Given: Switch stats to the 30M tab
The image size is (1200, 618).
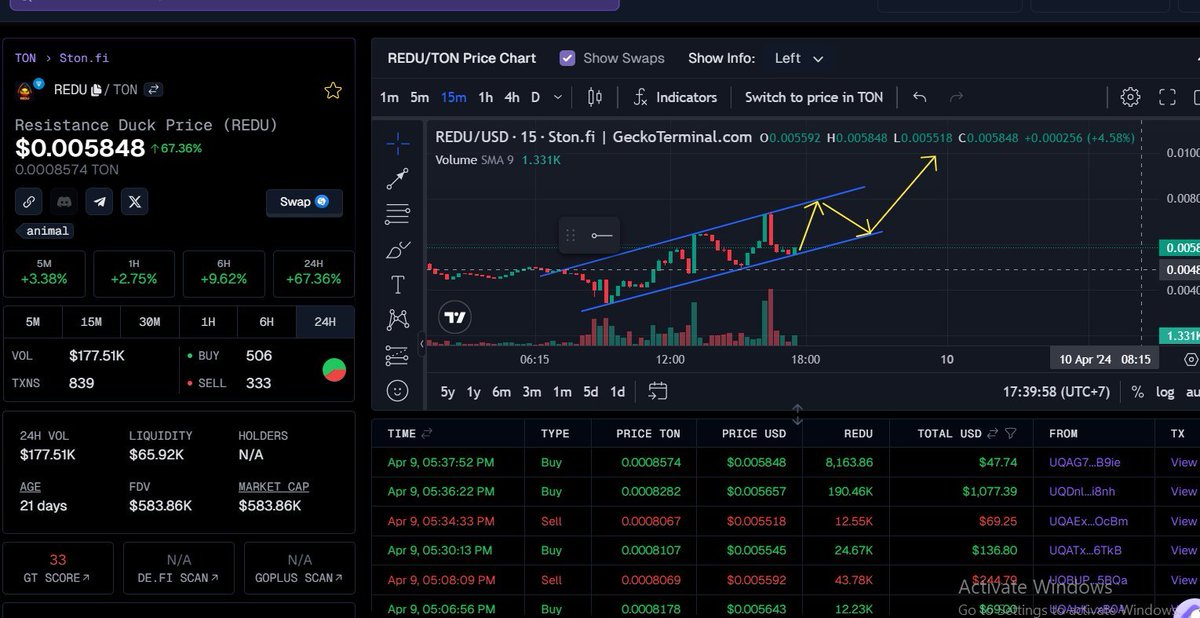Looking at the screenshot, I should tap(150, 322).
